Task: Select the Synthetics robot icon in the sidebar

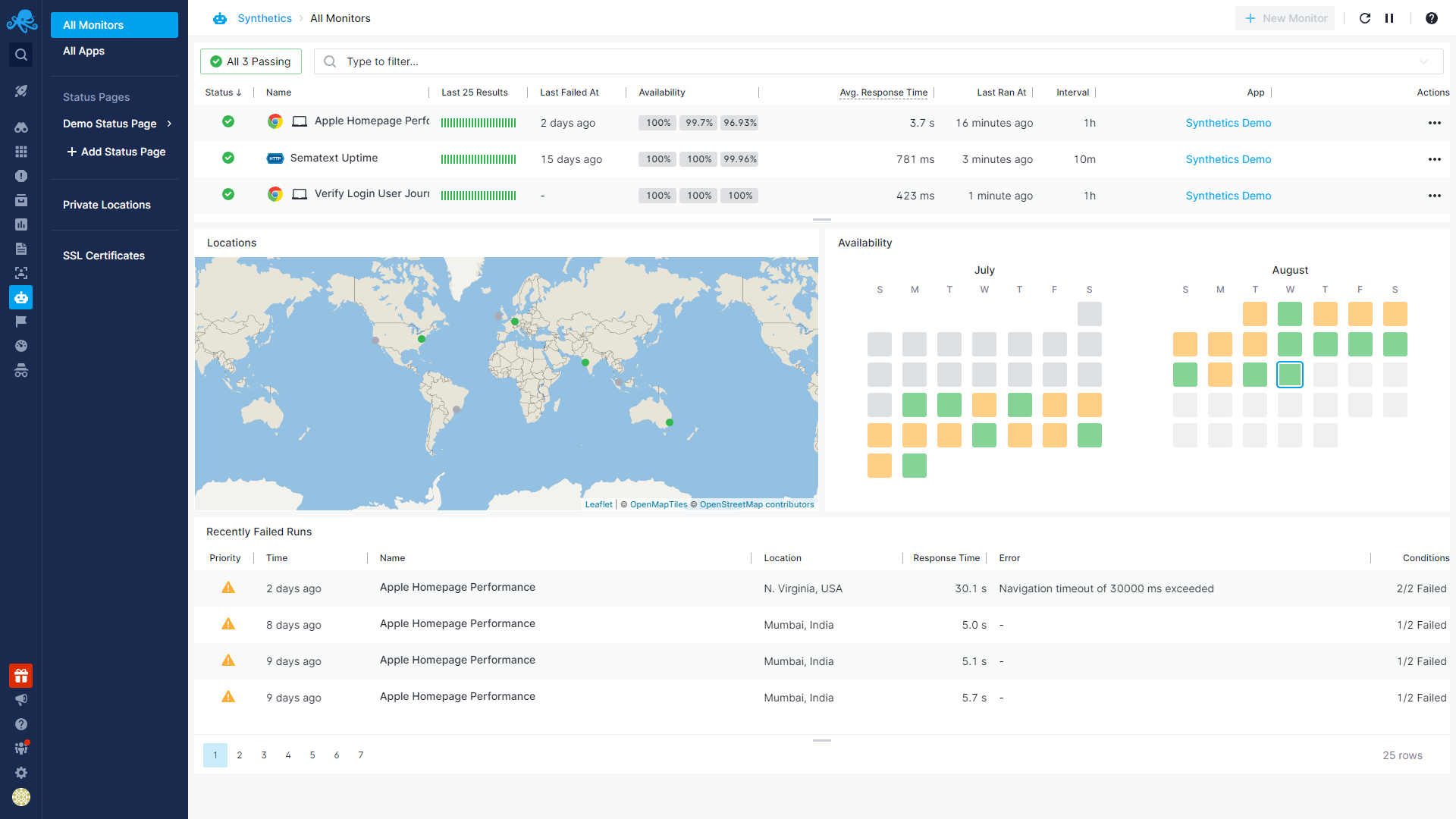Action: pos(21,297)
